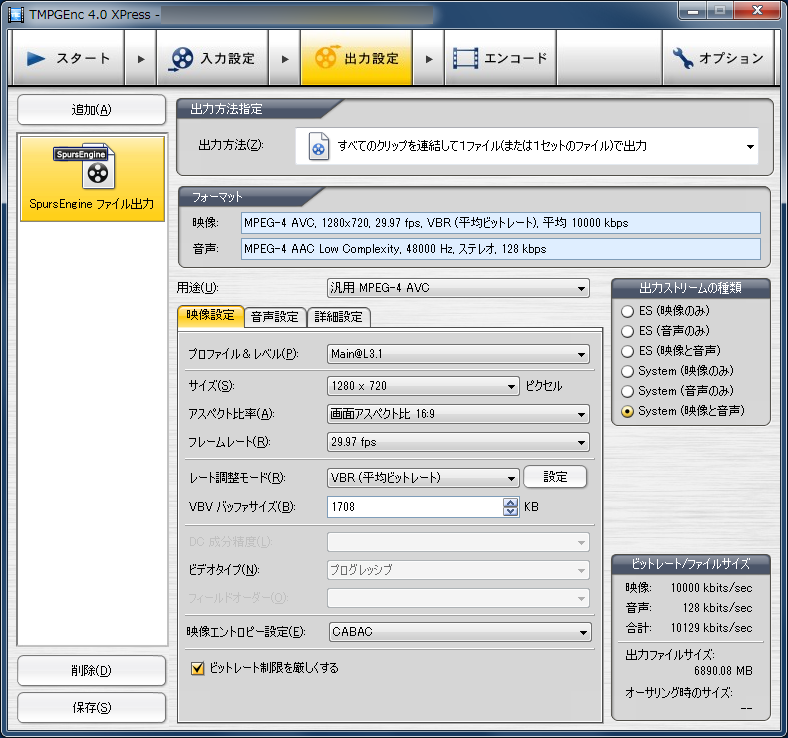Open ビデオタイプ プログレッシブ dropdown

[458, 570]
